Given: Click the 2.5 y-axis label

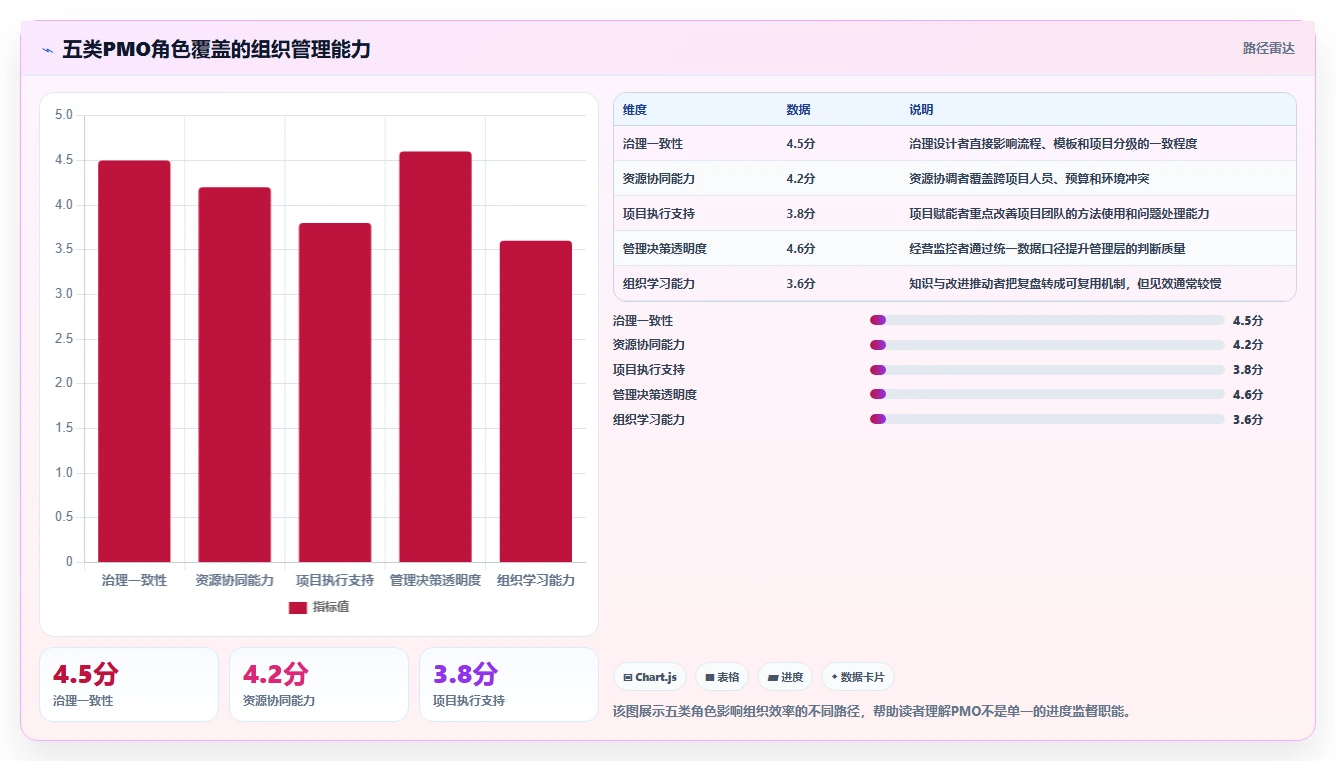Looking at the screenshot, I should (63, 339).
